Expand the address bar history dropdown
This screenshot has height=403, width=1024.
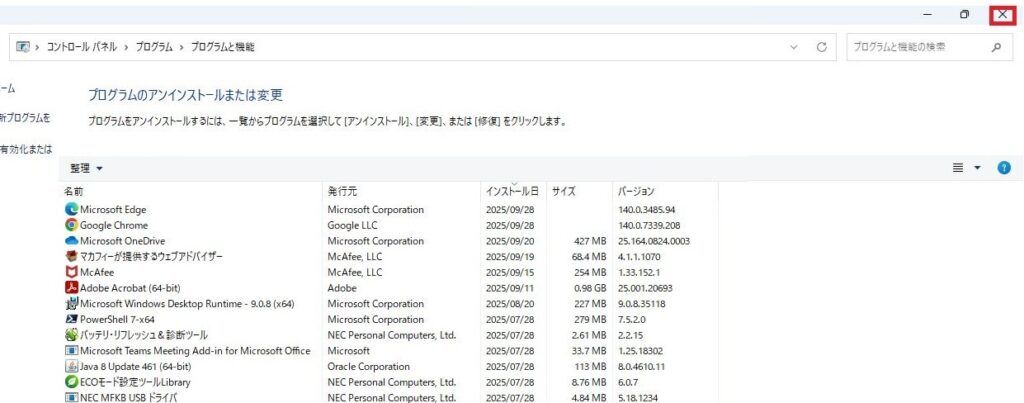pyautogui.click(x=794, y=47)
